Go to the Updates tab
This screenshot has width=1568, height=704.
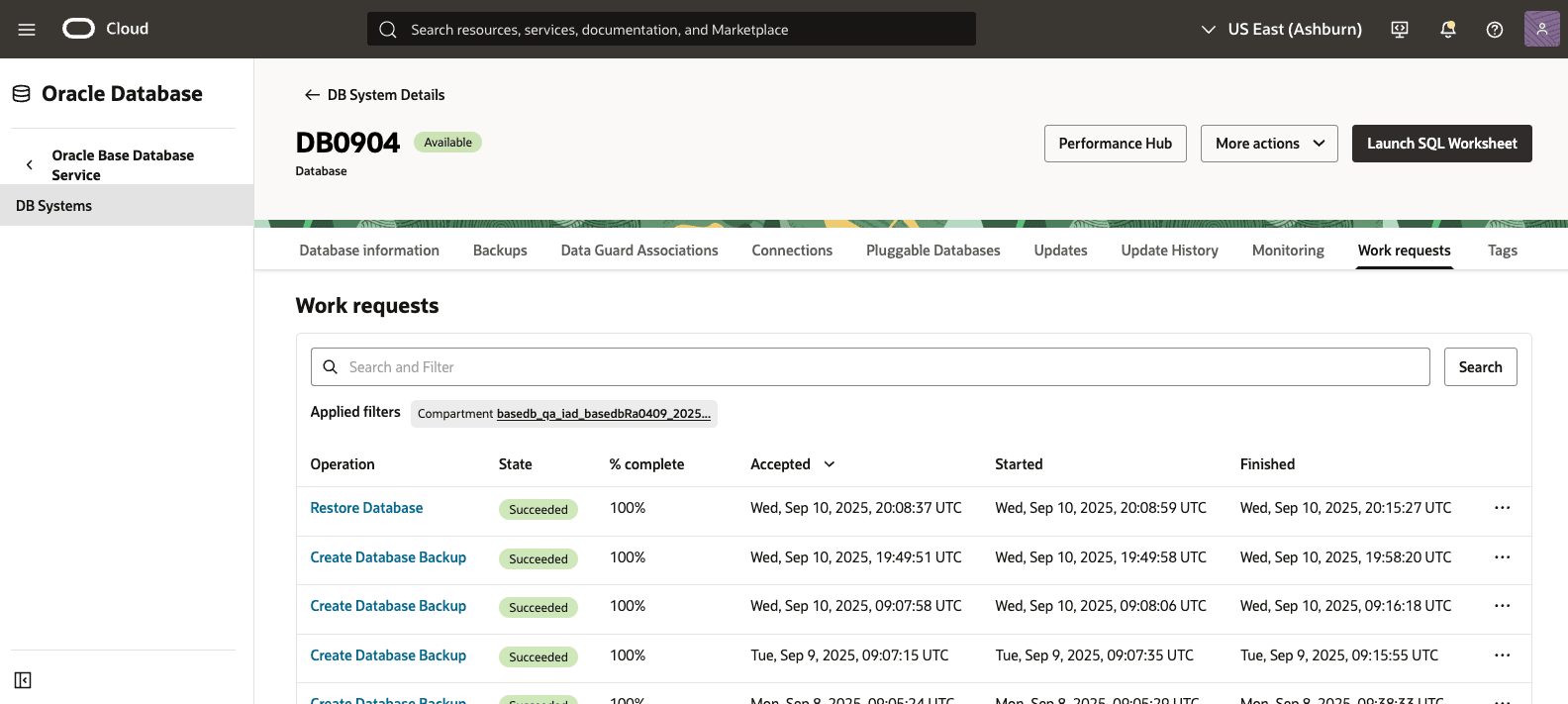(x=1061, y=251)
